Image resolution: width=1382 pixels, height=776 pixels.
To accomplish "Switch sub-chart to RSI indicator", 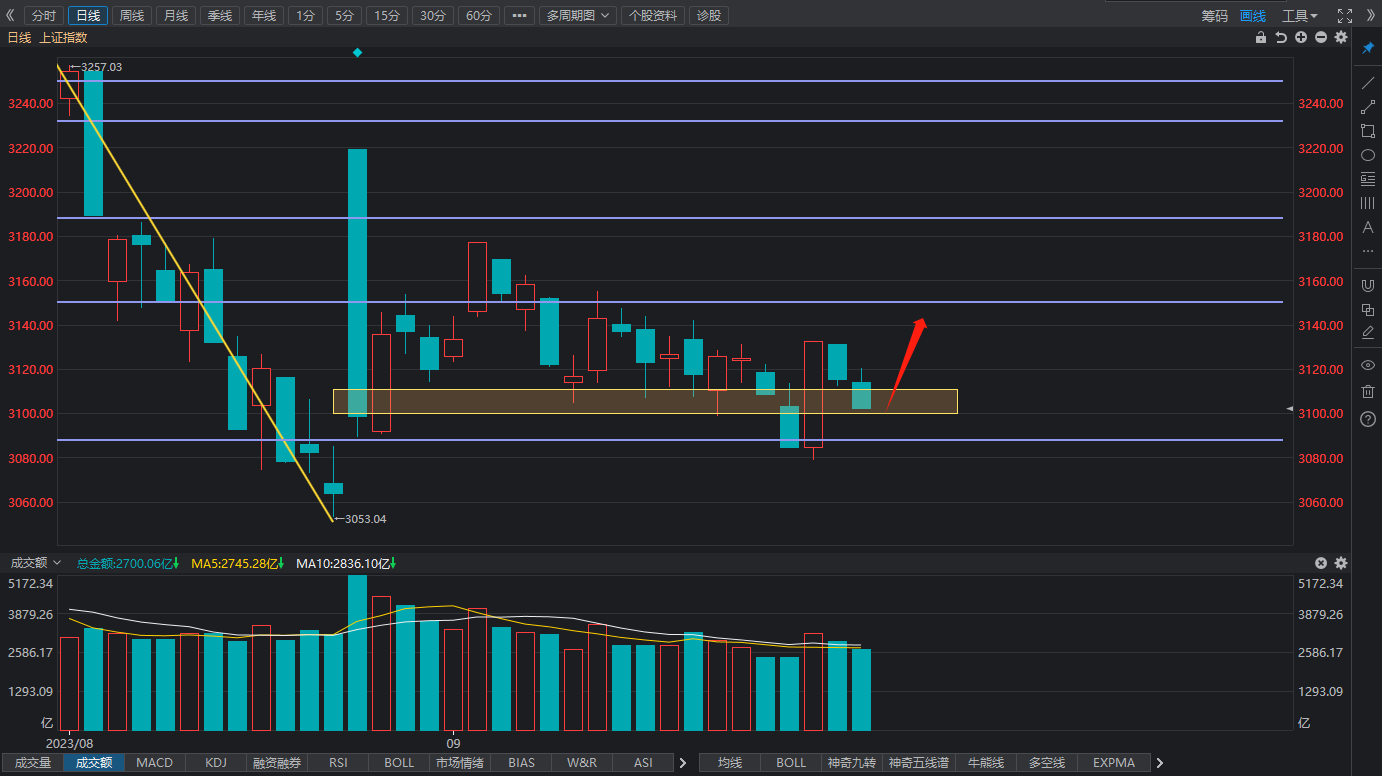I will tap(338, 763).
